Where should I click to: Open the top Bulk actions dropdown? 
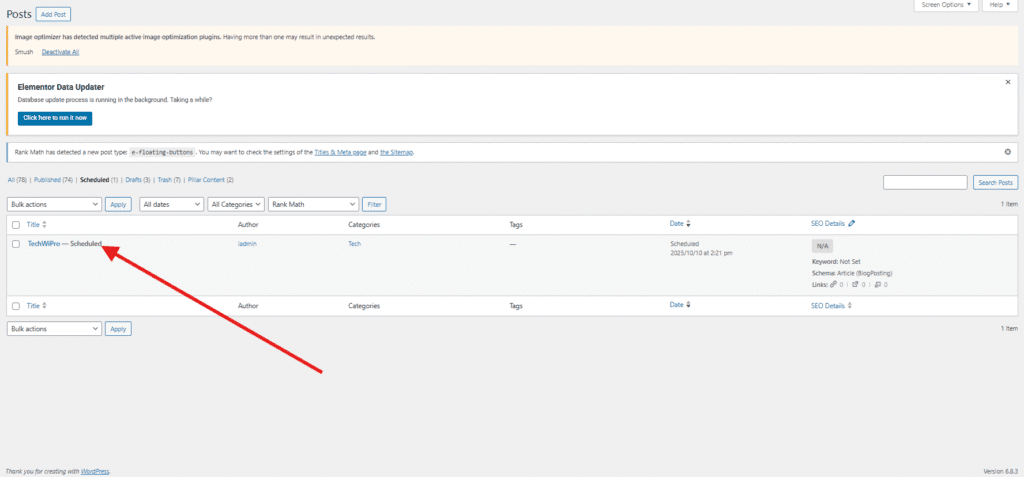pos(54,204)
